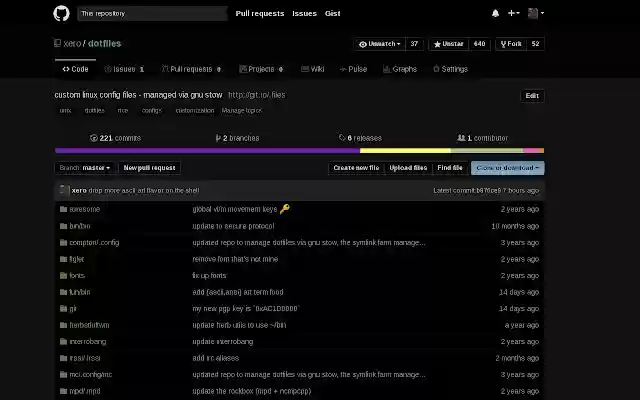Switch to the Code tab

point(76,69)
